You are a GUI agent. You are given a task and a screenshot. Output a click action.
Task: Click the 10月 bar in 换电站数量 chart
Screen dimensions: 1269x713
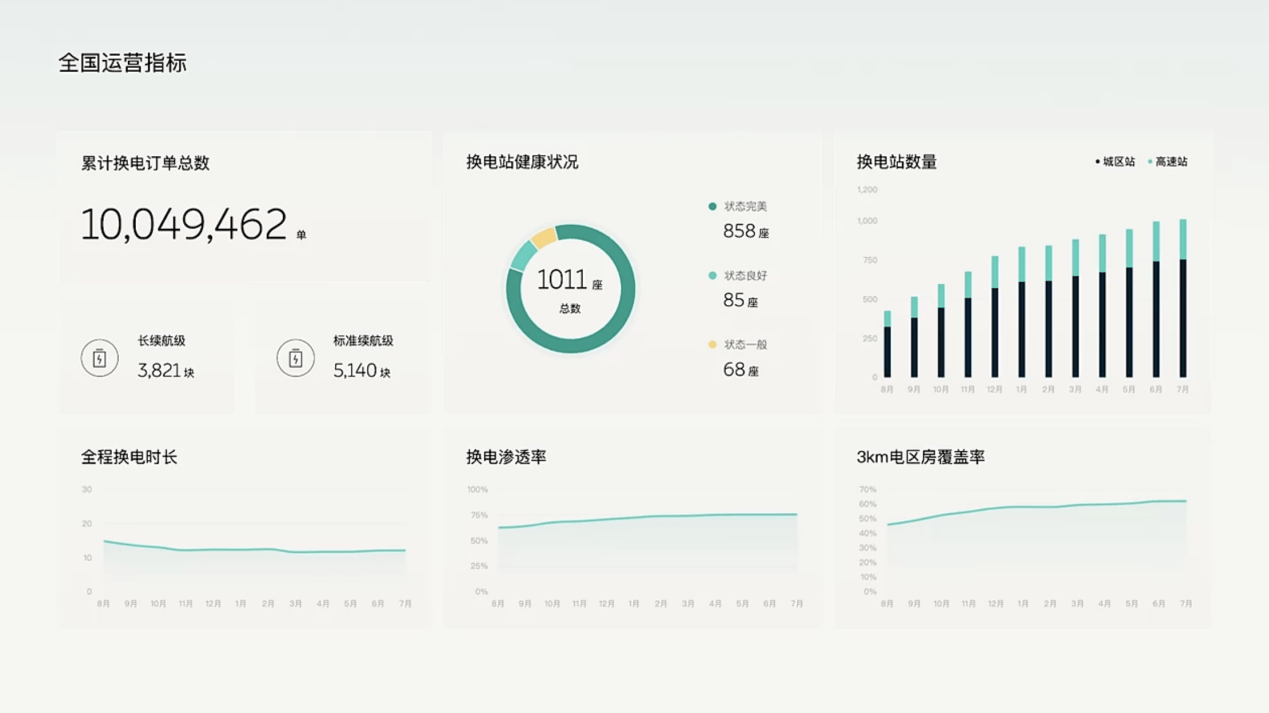(x=941, y=331)
